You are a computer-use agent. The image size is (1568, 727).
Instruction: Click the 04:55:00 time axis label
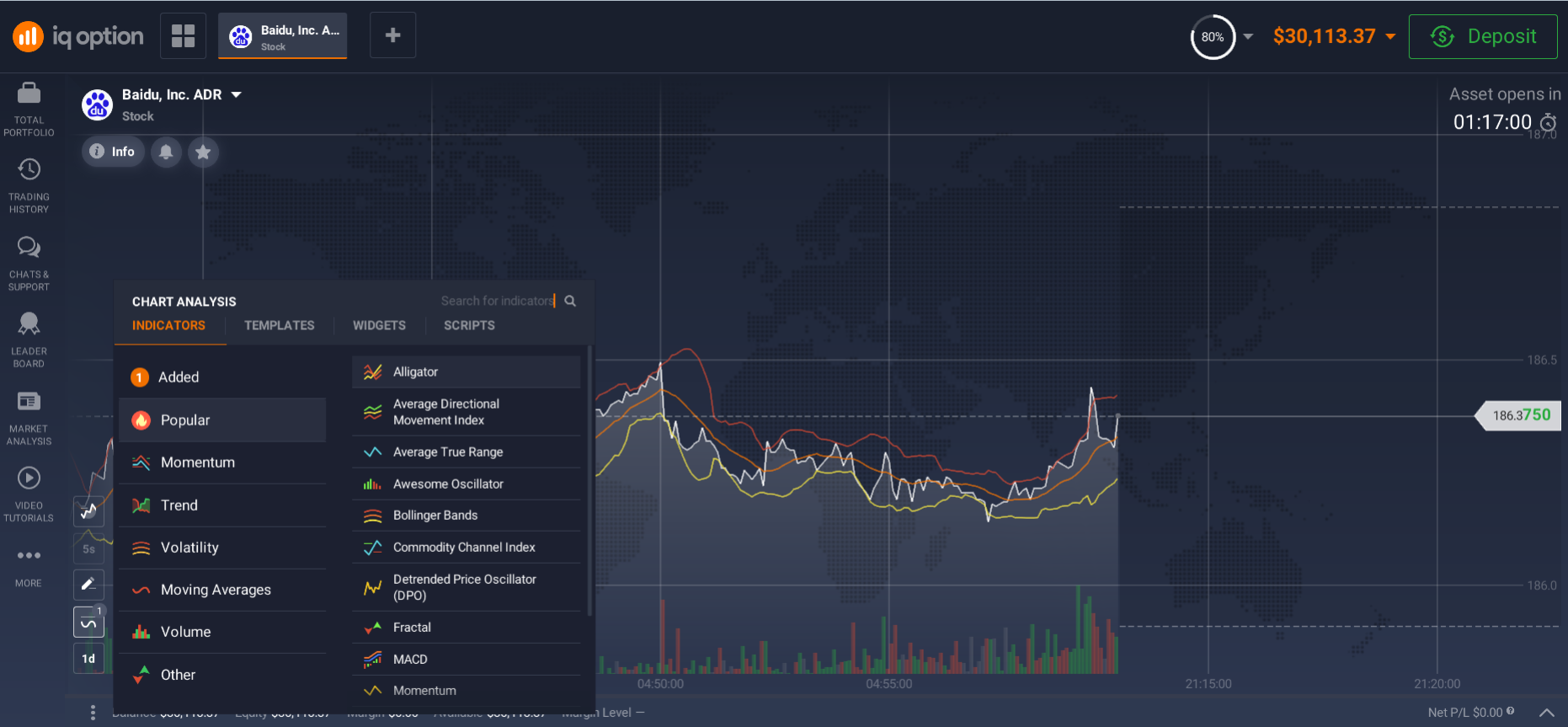[x=889, y=684]
